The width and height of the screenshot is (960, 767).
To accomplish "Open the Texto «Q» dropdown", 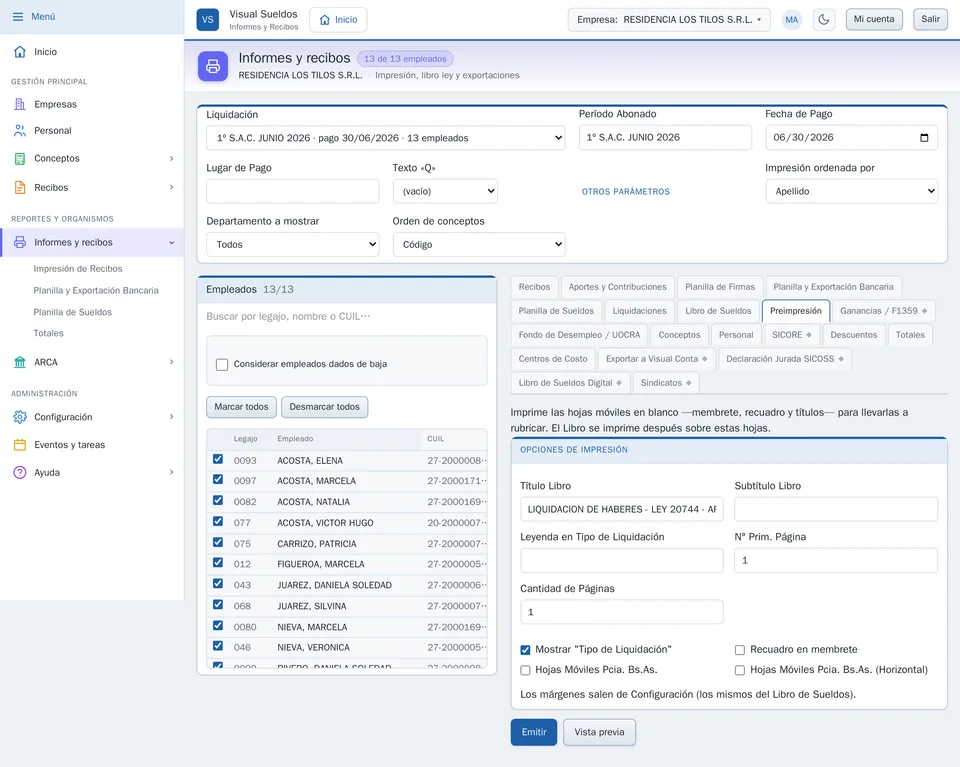I will coord(445,191).
